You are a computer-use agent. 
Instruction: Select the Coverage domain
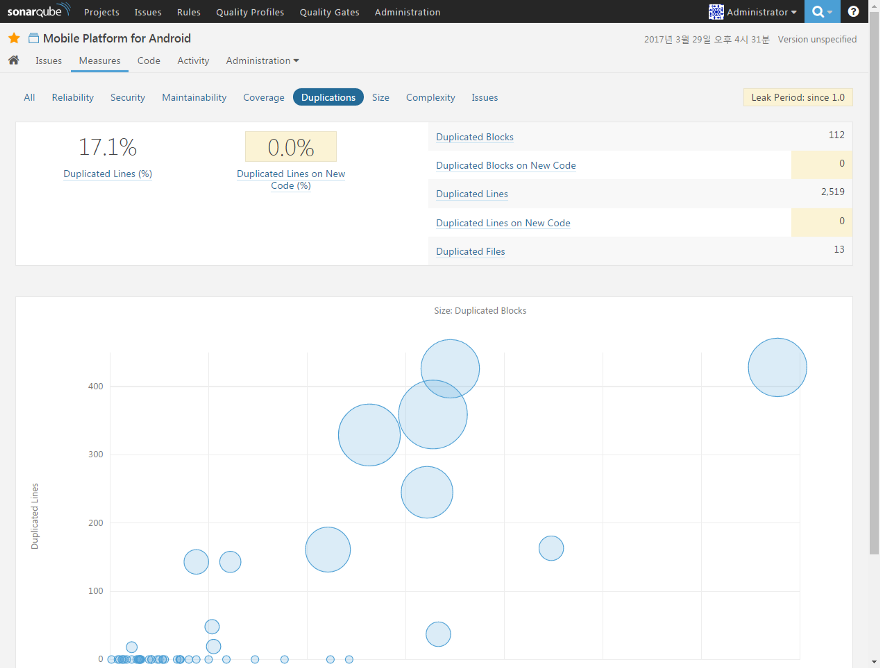click(264, 97)
